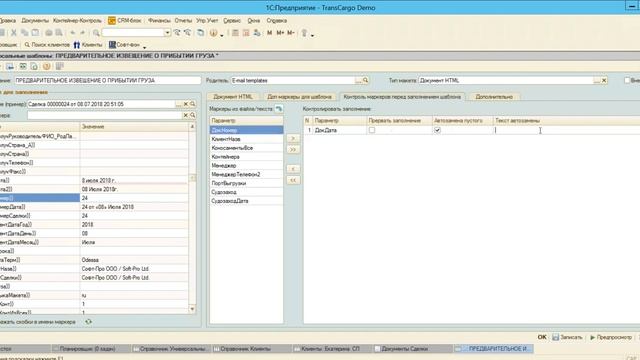Click the Find magnifier toolbar icon
640x360 pixels.
pos(96,33)
